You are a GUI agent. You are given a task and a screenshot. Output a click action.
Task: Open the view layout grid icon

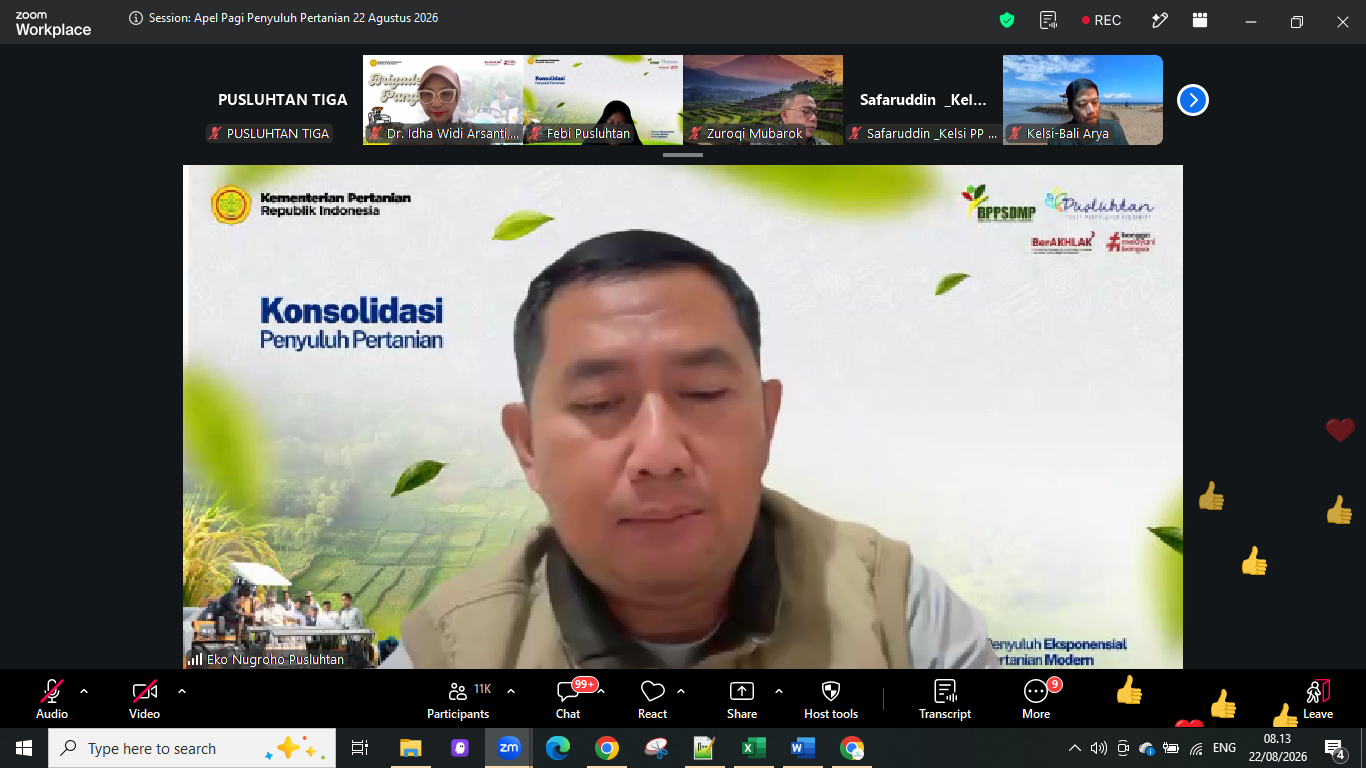tap(1200, 20)
